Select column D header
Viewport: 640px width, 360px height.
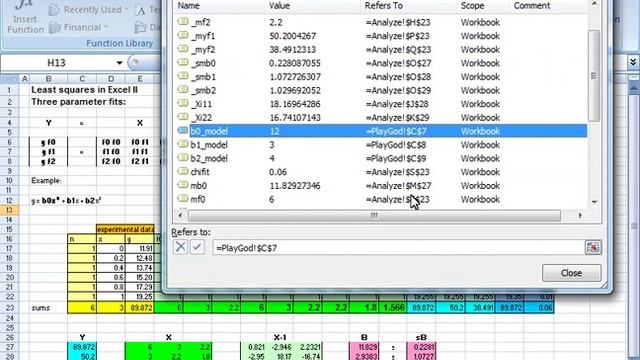pos(111,79)
